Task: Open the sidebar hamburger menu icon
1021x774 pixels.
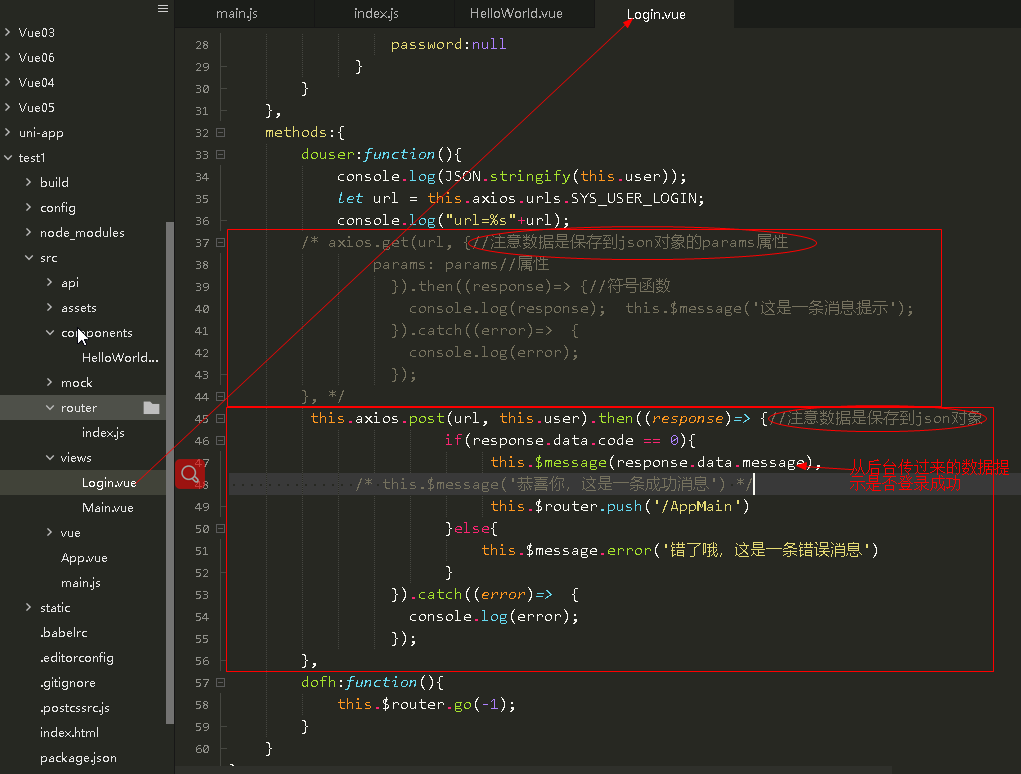Action: [163, 8]
